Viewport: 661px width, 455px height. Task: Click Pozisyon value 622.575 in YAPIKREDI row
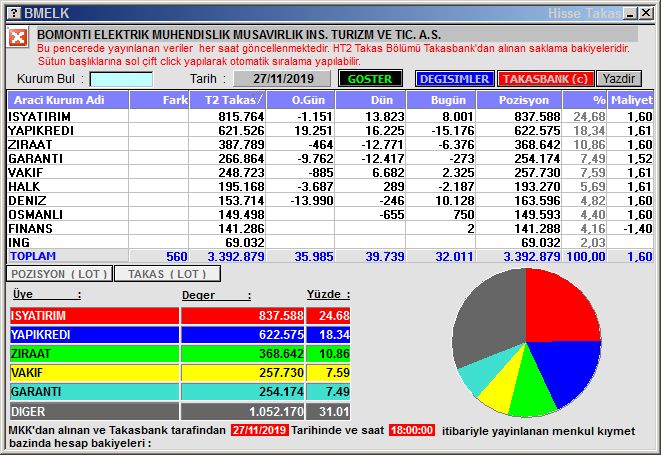tap(537, 130)
